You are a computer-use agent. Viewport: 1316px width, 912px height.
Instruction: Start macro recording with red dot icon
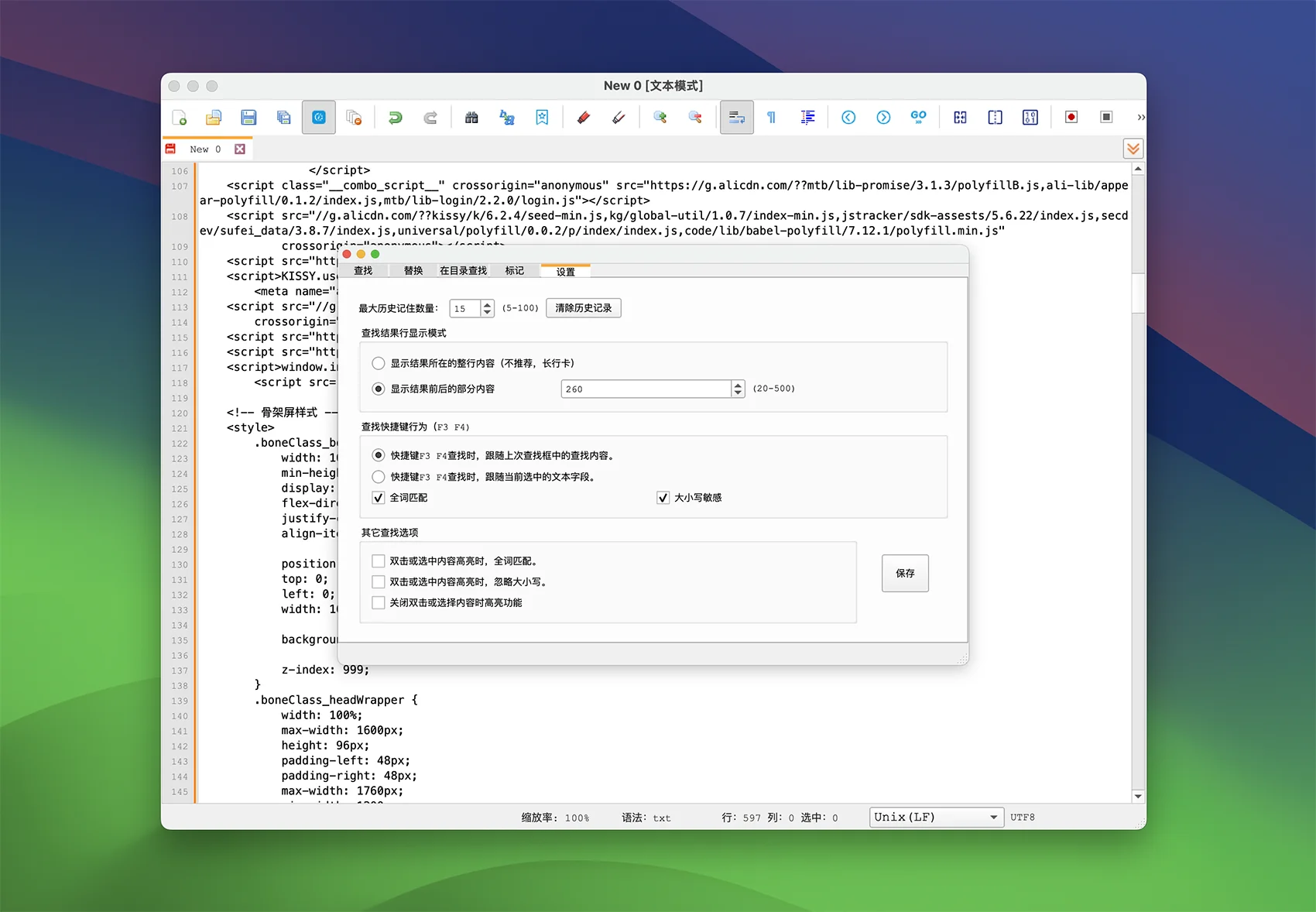(x=1071, y=118)
